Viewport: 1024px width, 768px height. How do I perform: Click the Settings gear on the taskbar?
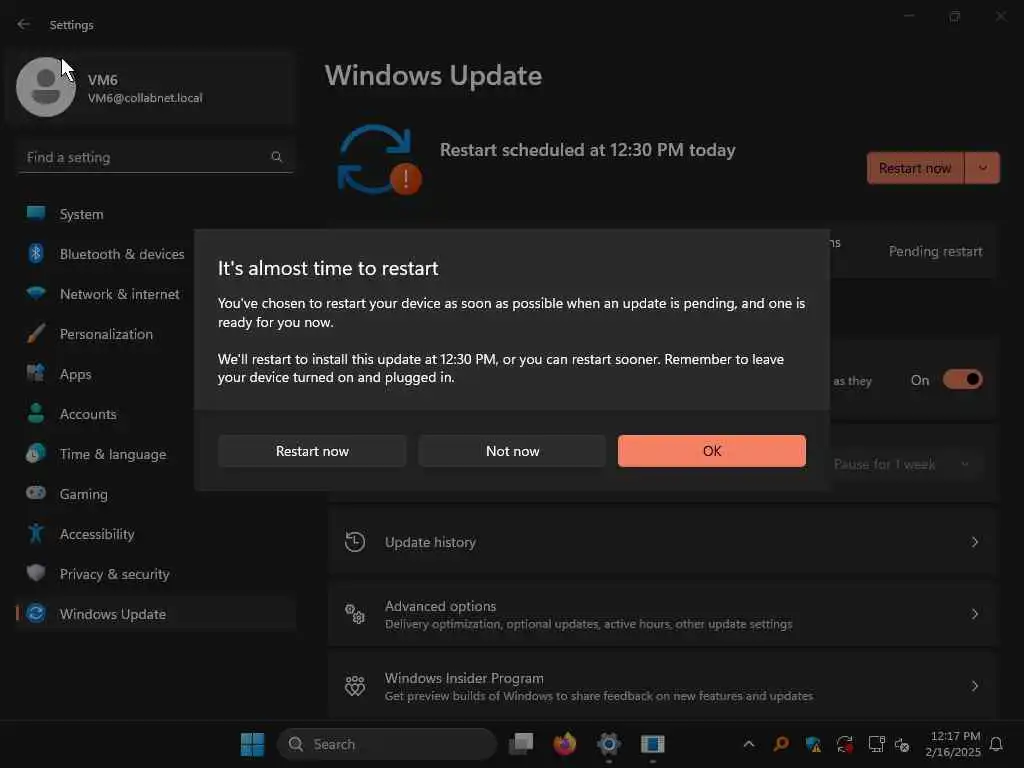609,744
